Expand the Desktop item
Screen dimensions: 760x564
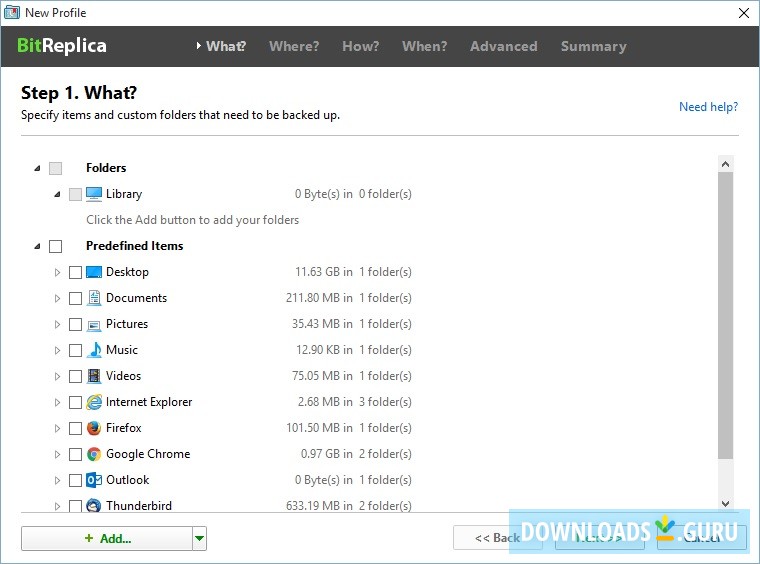coord(57,272)
